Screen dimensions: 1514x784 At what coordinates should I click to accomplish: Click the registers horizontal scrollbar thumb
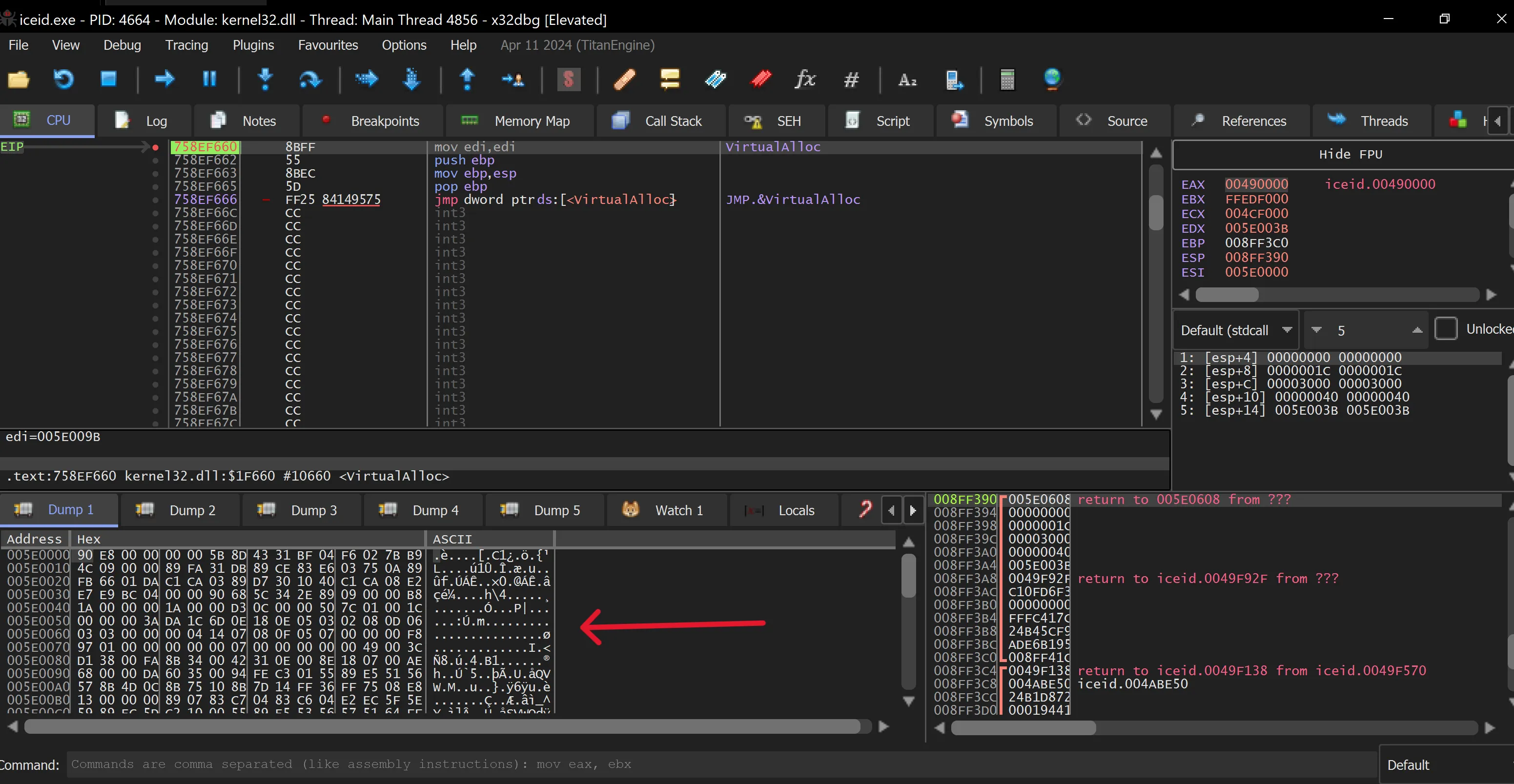point(1227,294)
